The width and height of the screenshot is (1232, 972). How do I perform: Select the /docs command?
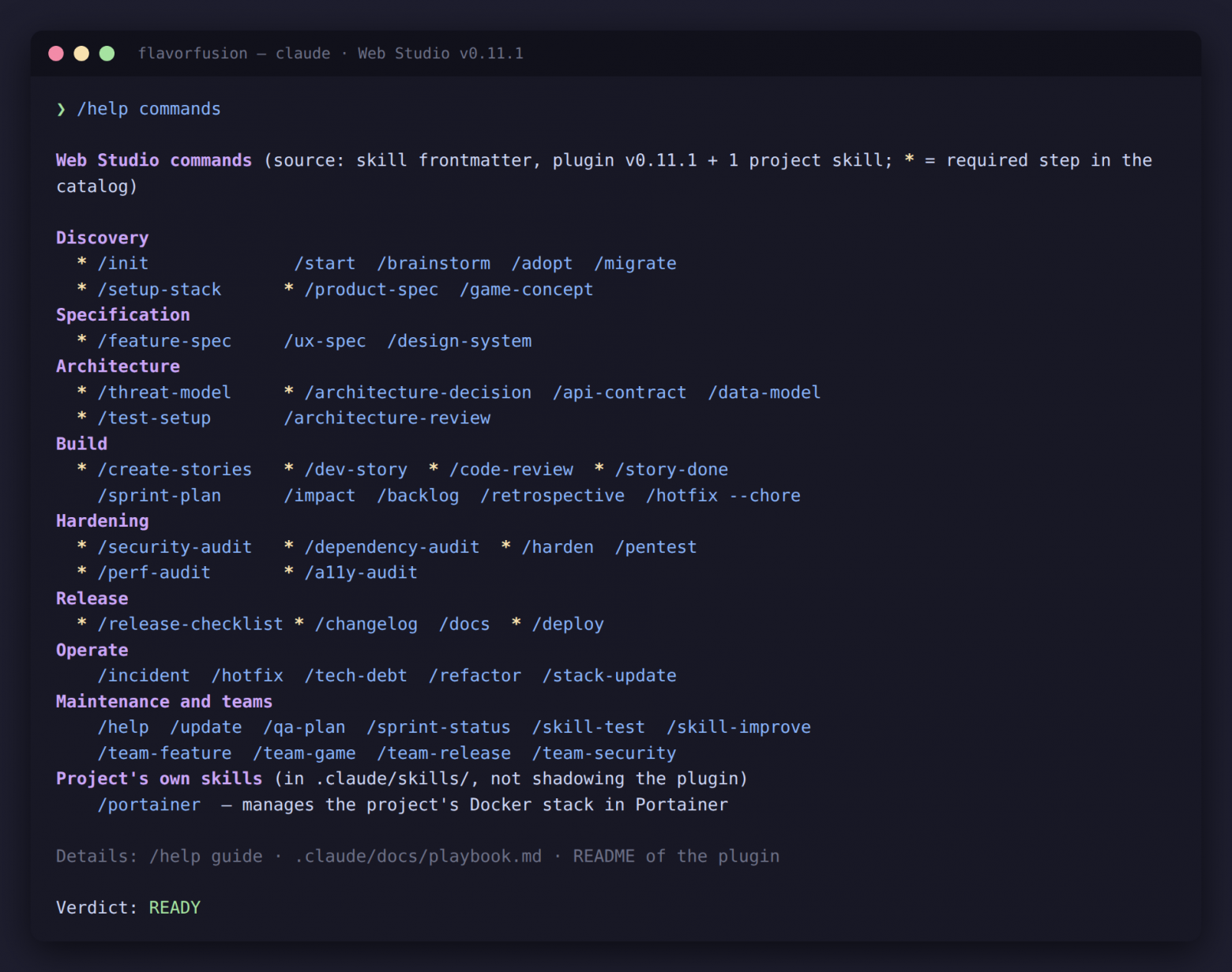(464, 625)
